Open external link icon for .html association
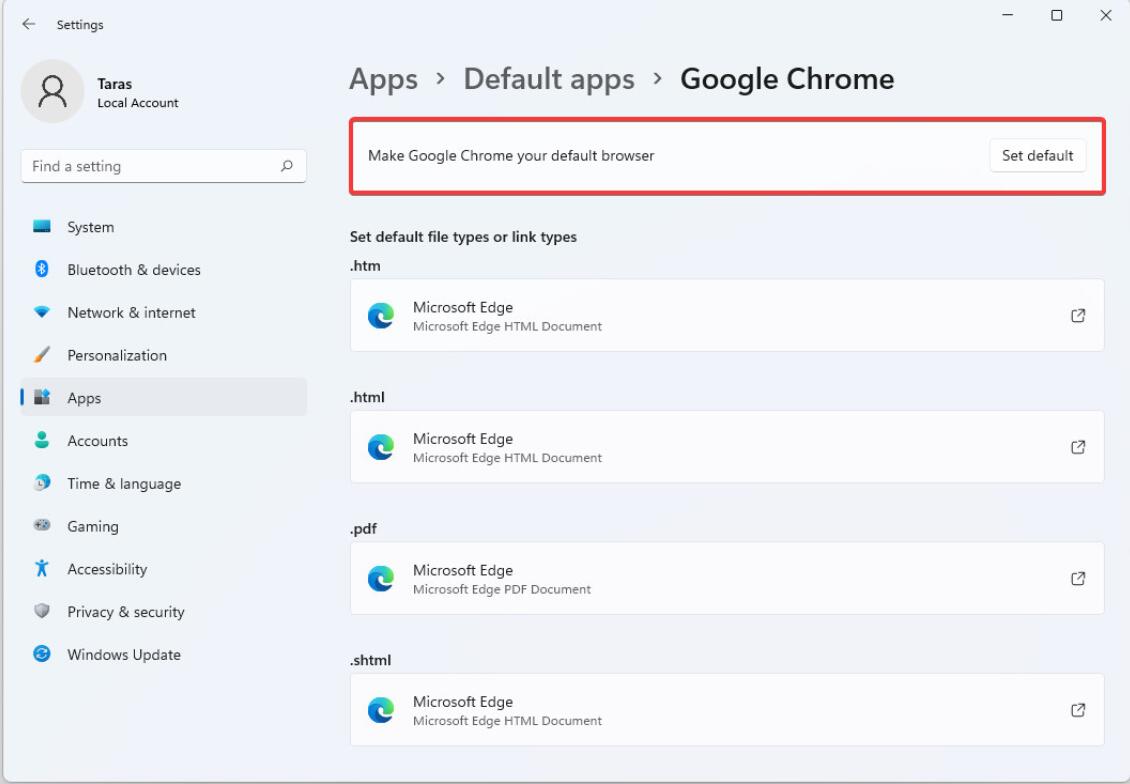1130x784 pixels. coord(1077,447)
